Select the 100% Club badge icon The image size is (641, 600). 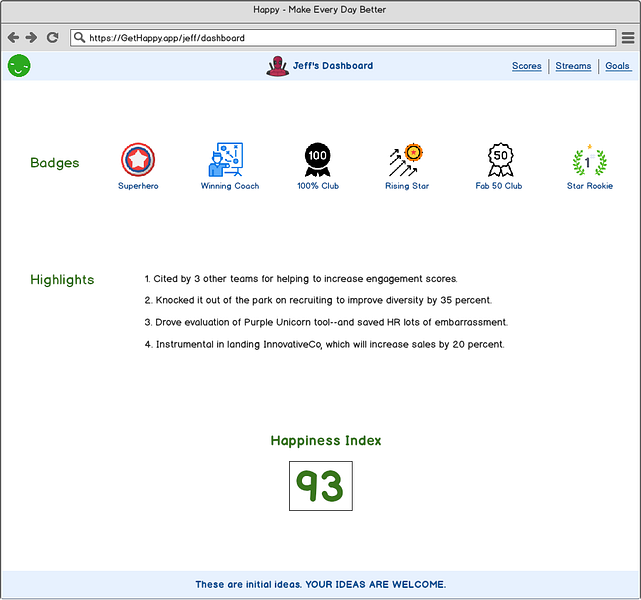[x=318, y=159]
